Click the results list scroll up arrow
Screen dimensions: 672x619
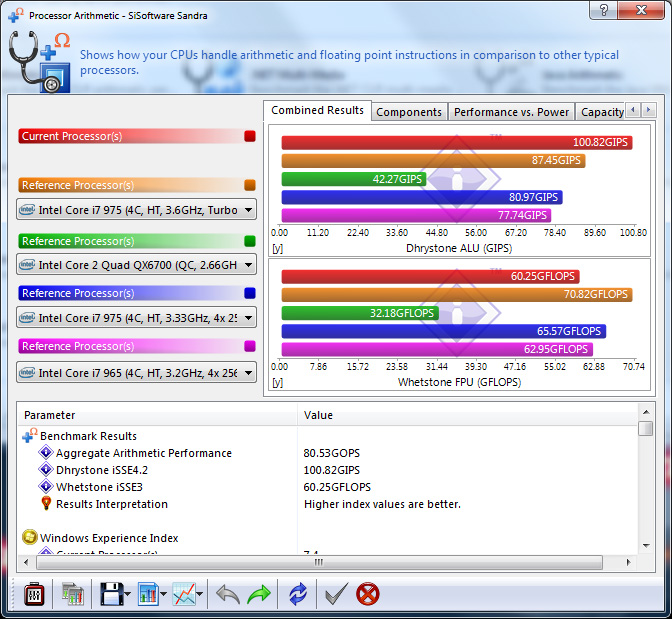[x=646, y=412]
